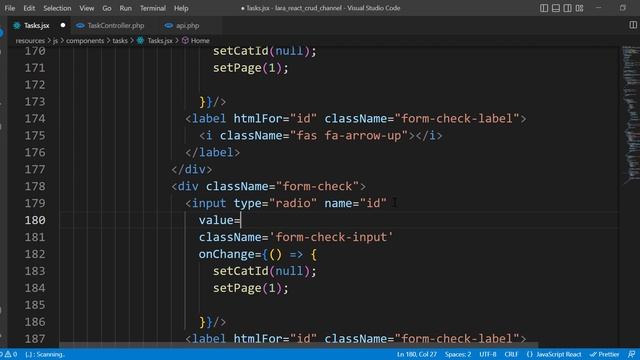Change indentation via Spaces: 2
This screenshot has height=360, width=640.
tap(458, 354)
